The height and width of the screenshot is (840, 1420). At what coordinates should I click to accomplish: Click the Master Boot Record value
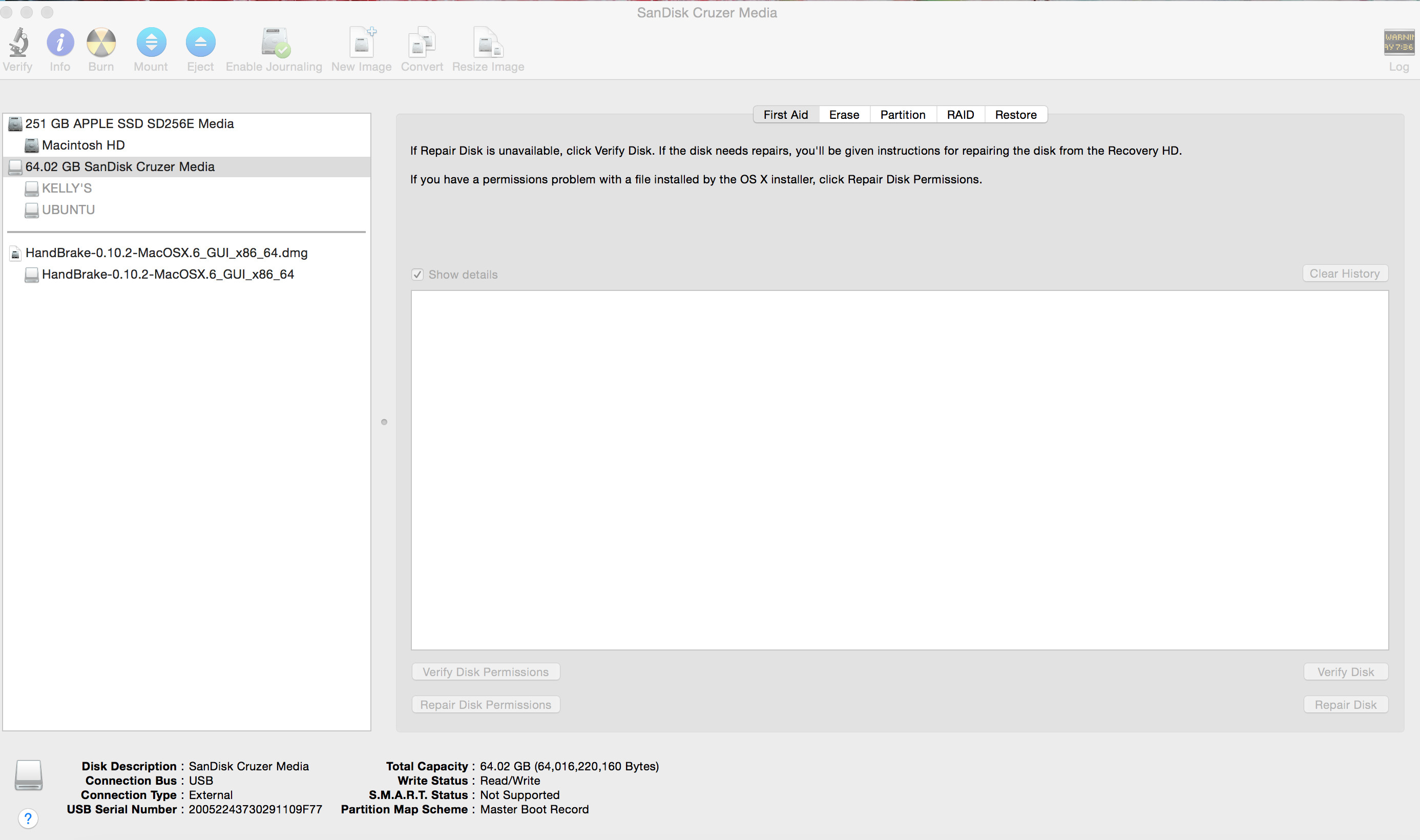coord(534,809)
